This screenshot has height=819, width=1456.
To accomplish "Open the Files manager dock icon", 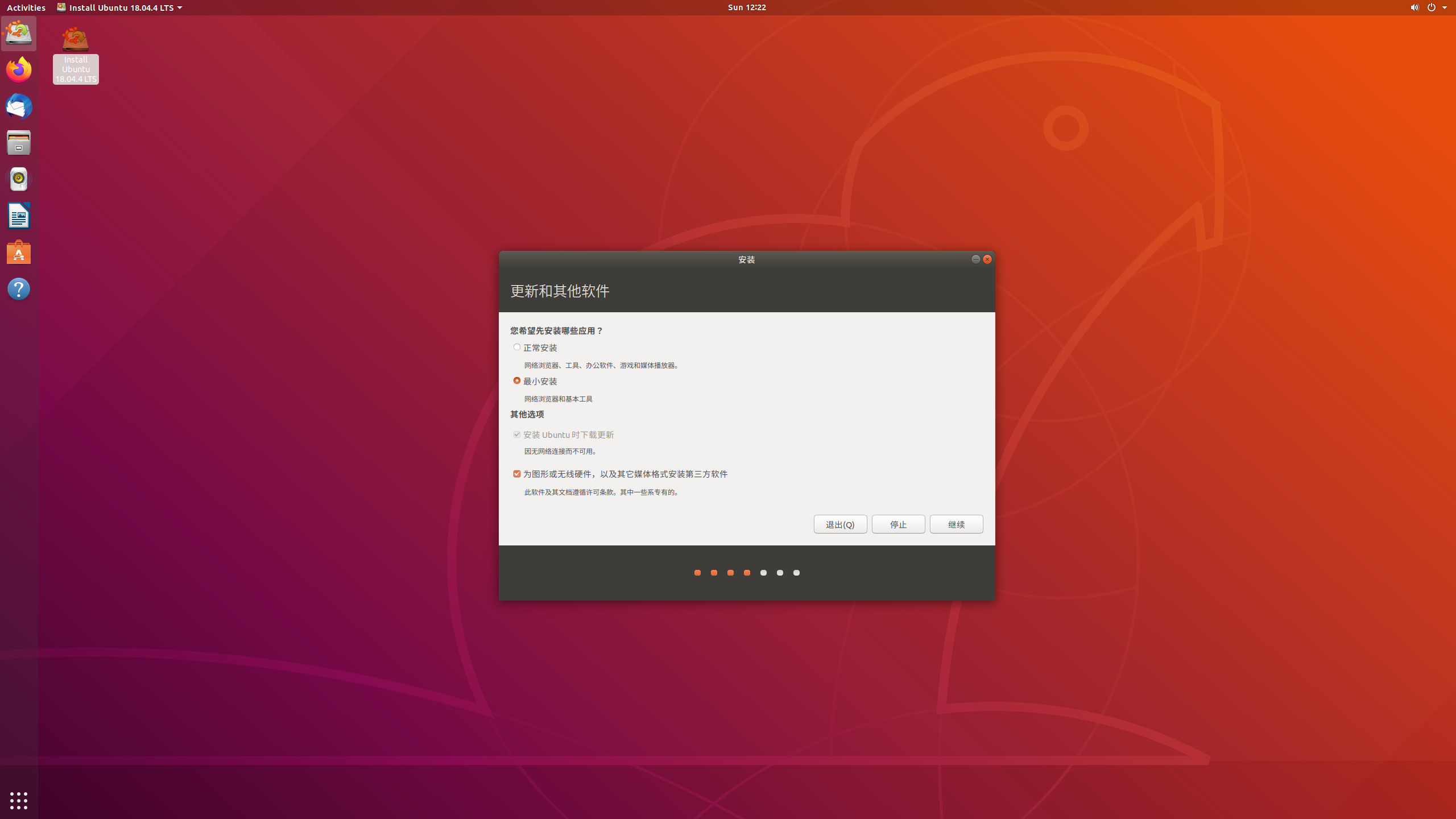I will 19,143.
